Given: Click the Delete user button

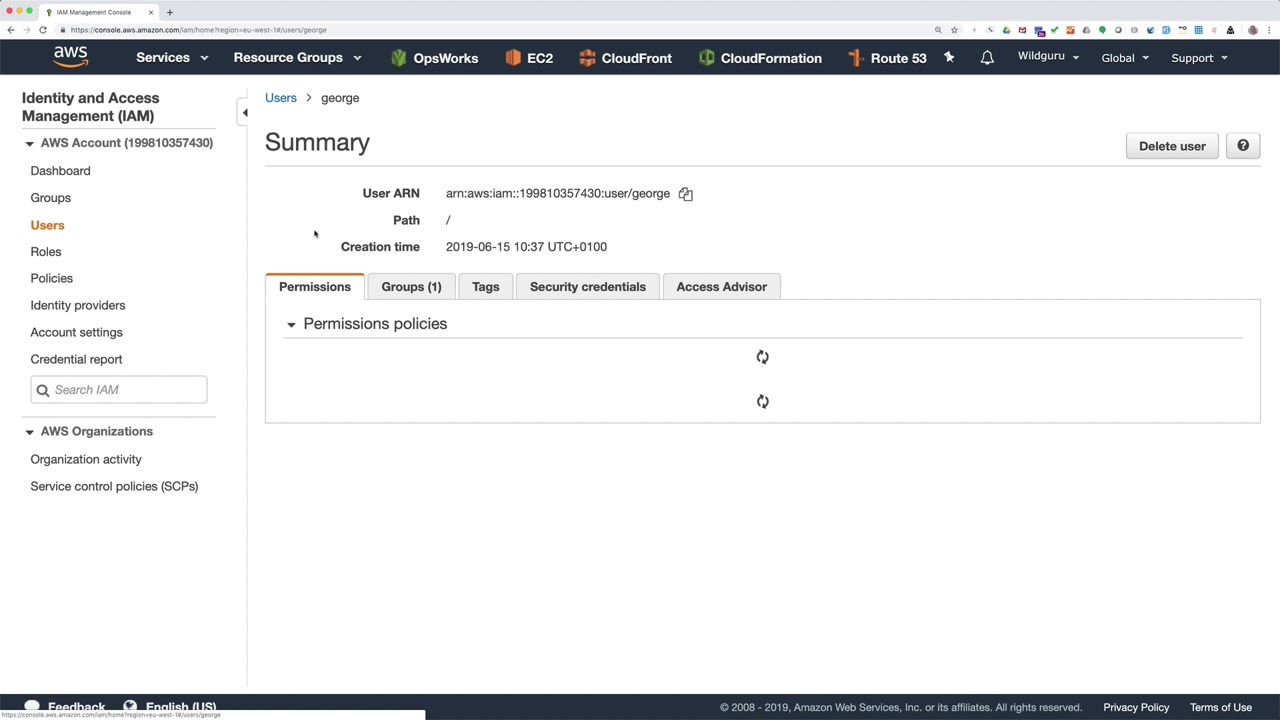Looking at the screenshot, I should (1172, 146).
